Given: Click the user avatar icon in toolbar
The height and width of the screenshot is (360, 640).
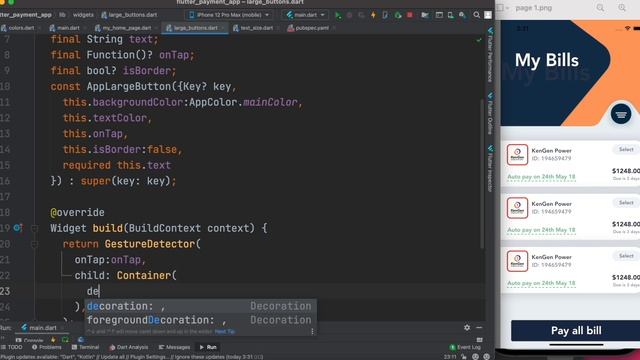Looking at the screenshot, I should pyautogui.click(x=488, y=15).
